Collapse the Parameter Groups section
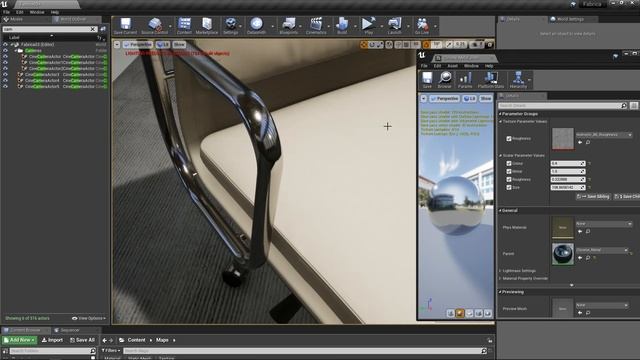The width and height of the screenshot is (640, 360). (x=500, y=114)
